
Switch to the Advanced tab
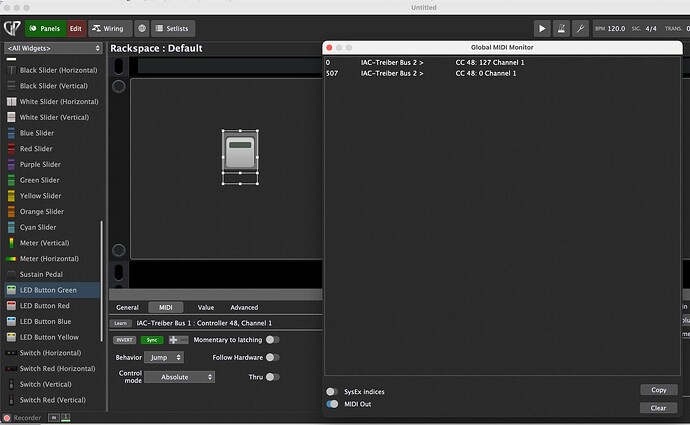(244, 308)
